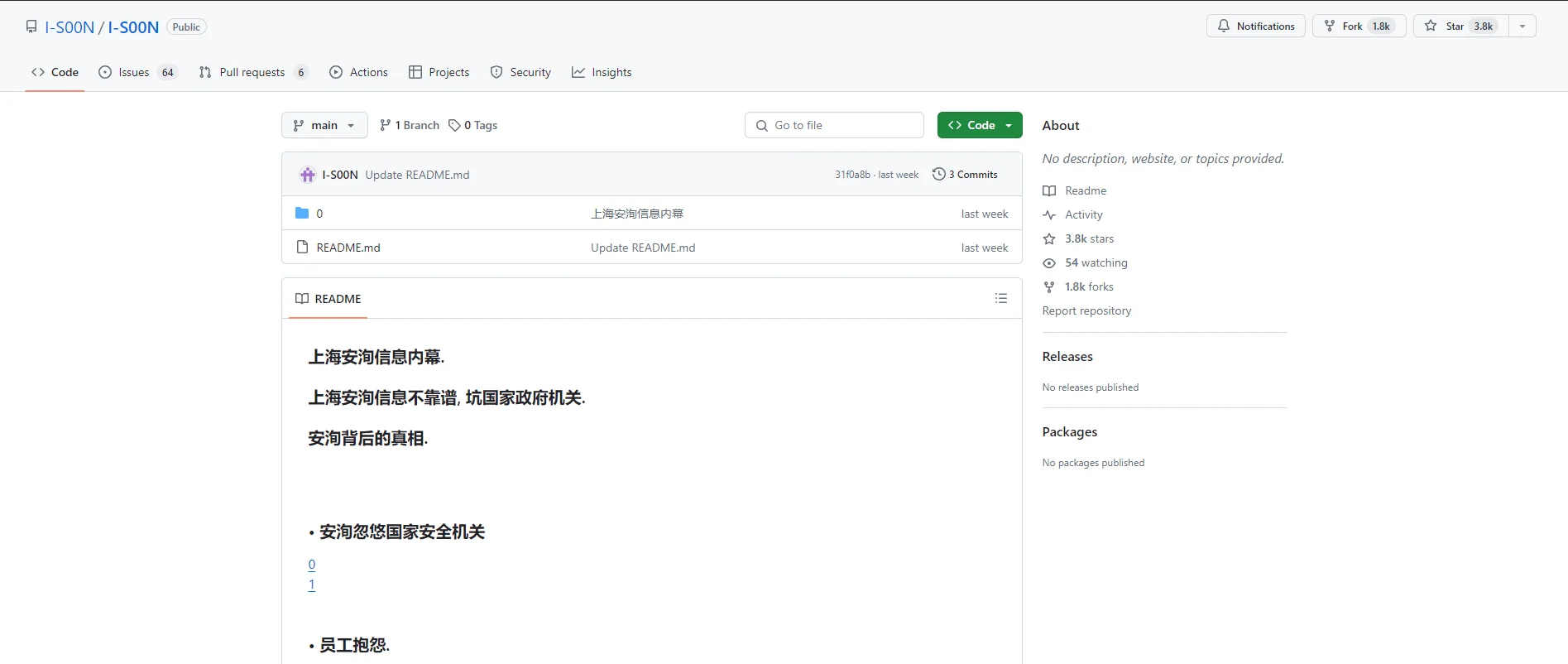Switch to the Issues tab

pos(138,72)
